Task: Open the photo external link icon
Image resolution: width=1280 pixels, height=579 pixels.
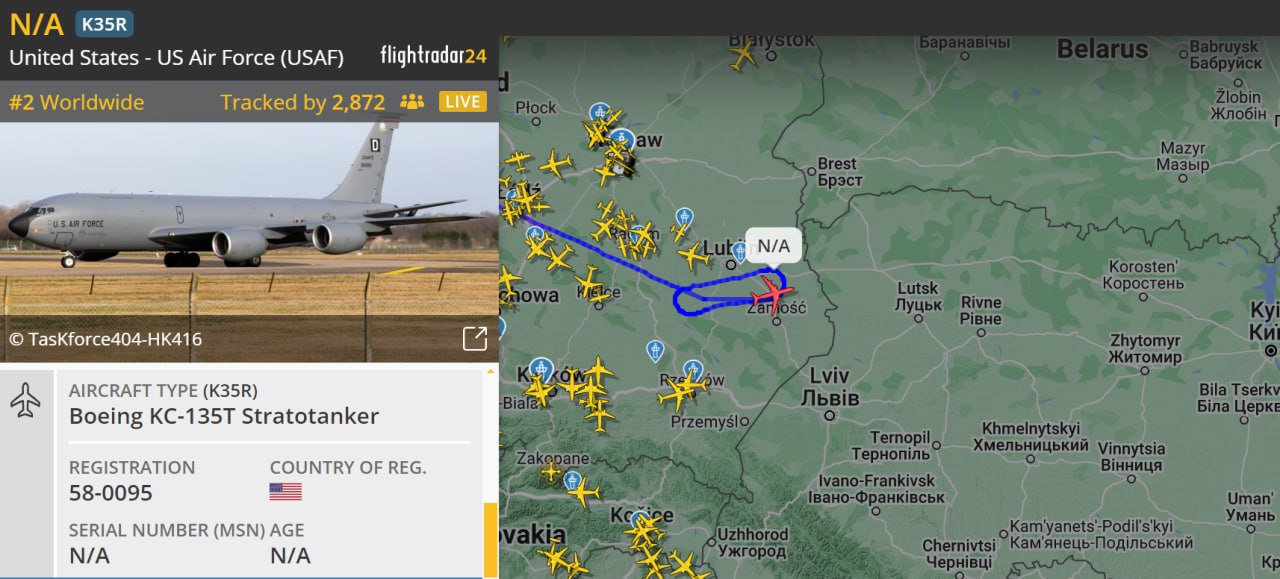Action: 475,339
